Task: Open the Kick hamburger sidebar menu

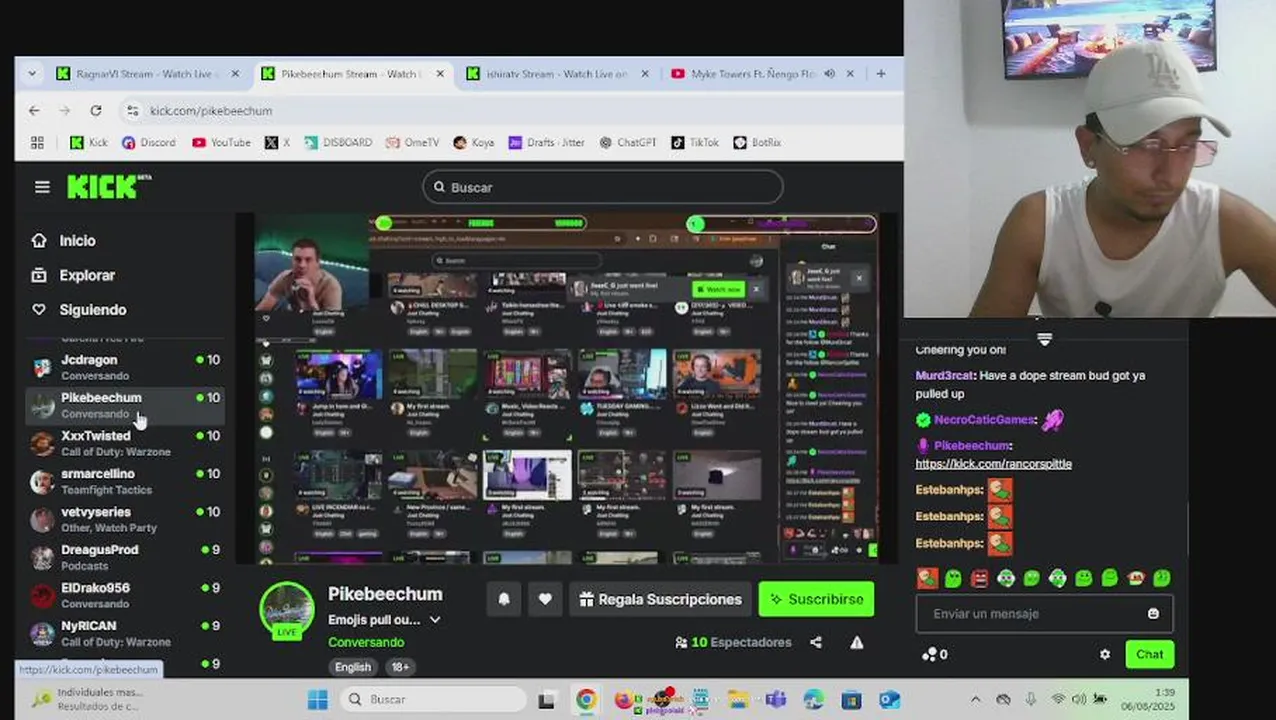Action: point(42,187)
